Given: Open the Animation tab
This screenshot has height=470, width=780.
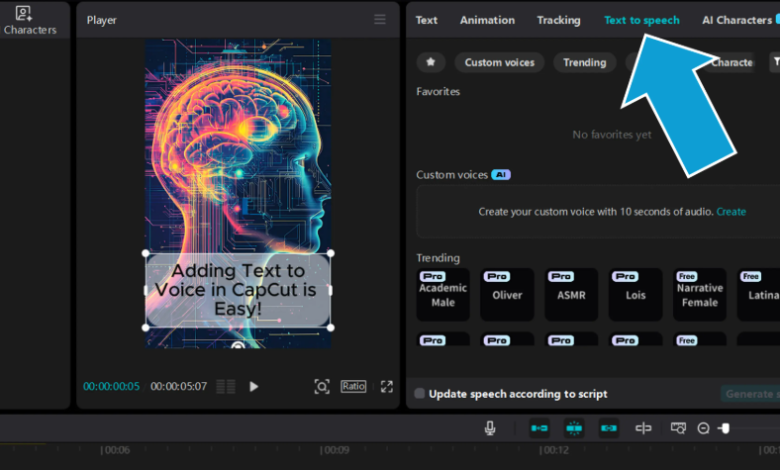Looking at the screenshot, I should click(x=487, y=20).
